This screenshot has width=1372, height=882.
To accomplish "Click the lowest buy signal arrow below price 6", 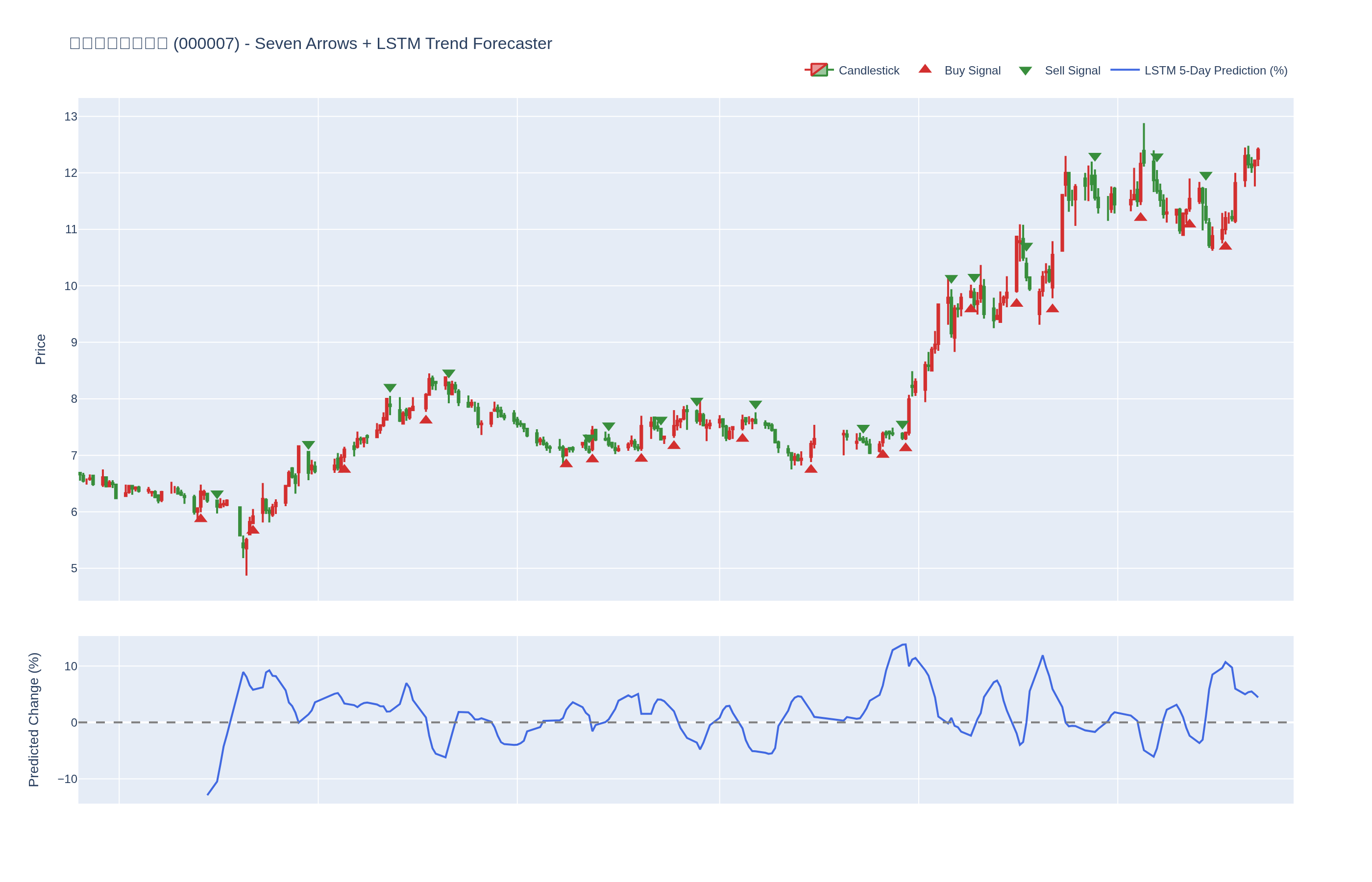I will point(253,530).
